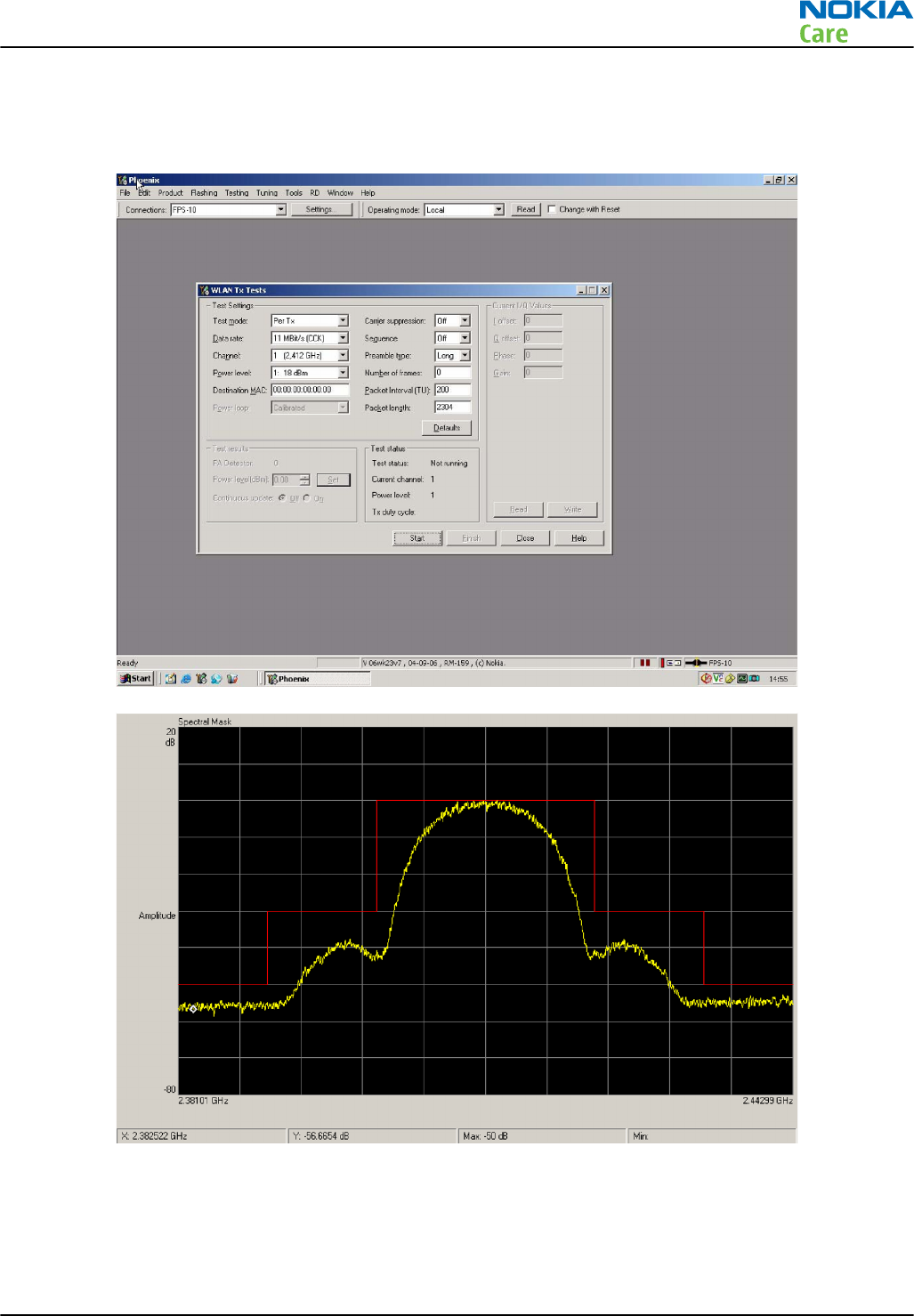Image resolution: width=914 pixels, height=1316 pixels.
Task: Open the Flashing menu
Action: (x=204, y=193)
